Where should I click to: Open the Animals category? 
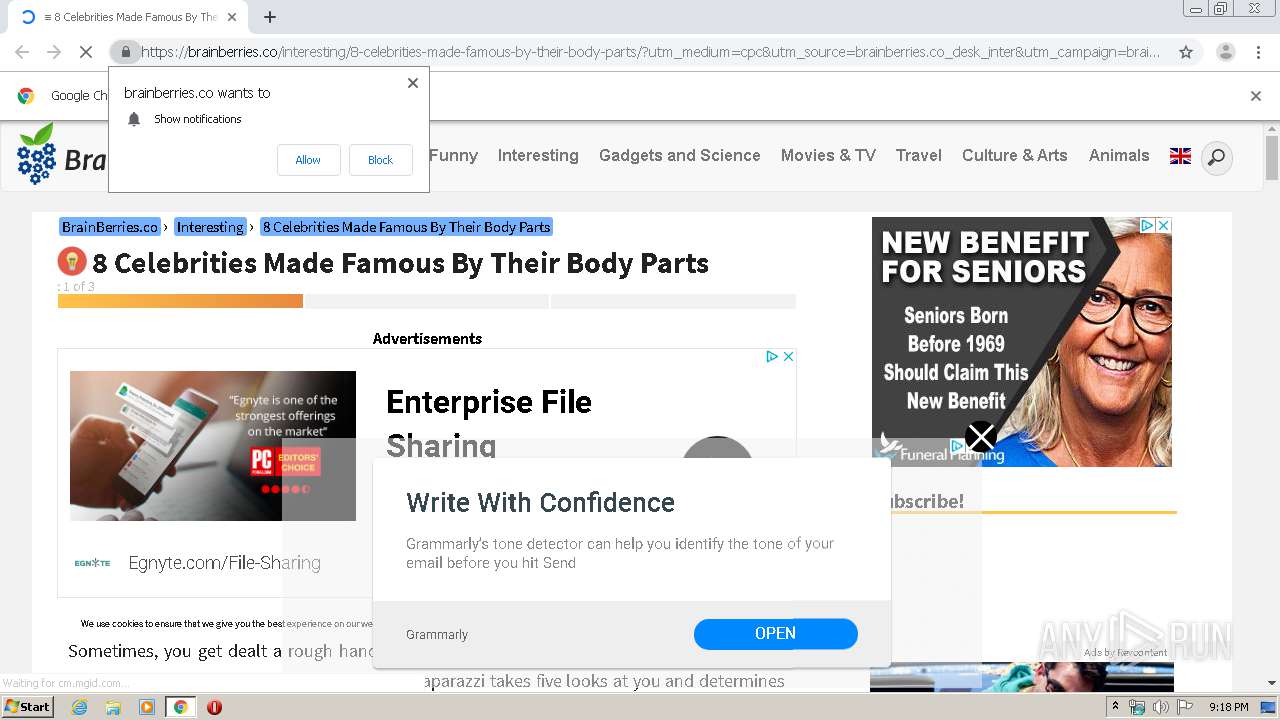coord(1119,156)
